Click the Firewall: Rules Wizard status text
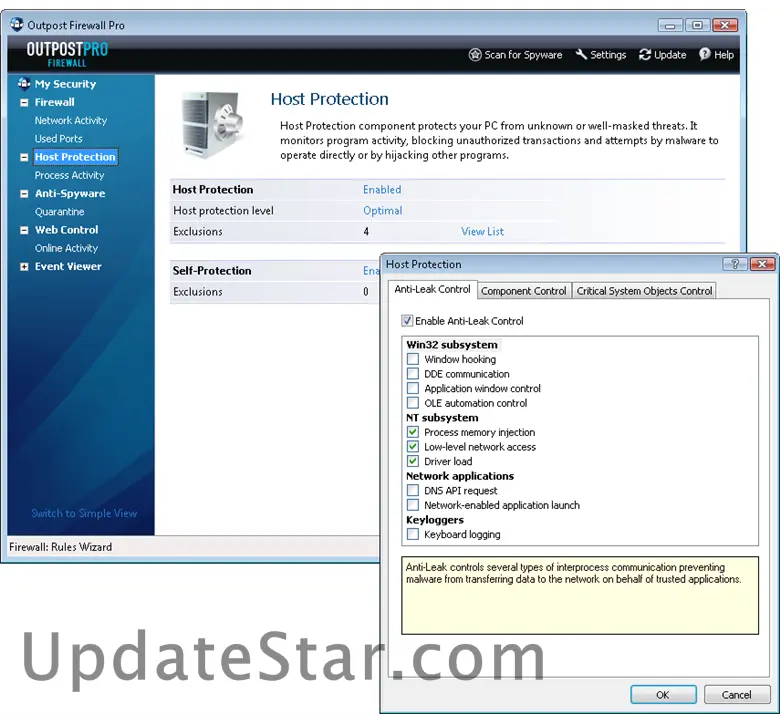This screenshot has height=714, width=780. [61, 547]
